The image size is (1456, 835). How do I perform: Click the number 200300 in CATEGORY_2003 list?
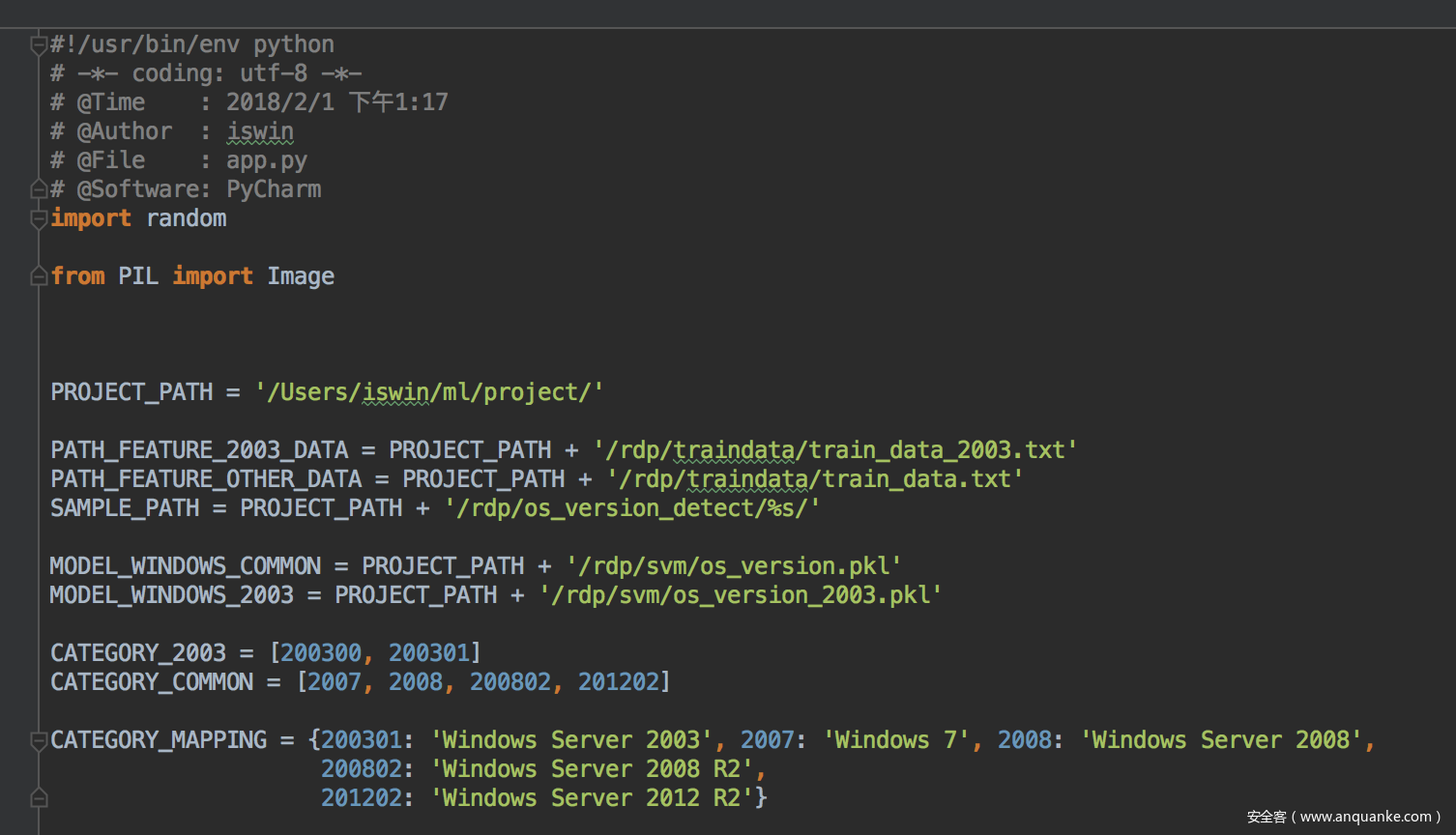pos(321,653)
